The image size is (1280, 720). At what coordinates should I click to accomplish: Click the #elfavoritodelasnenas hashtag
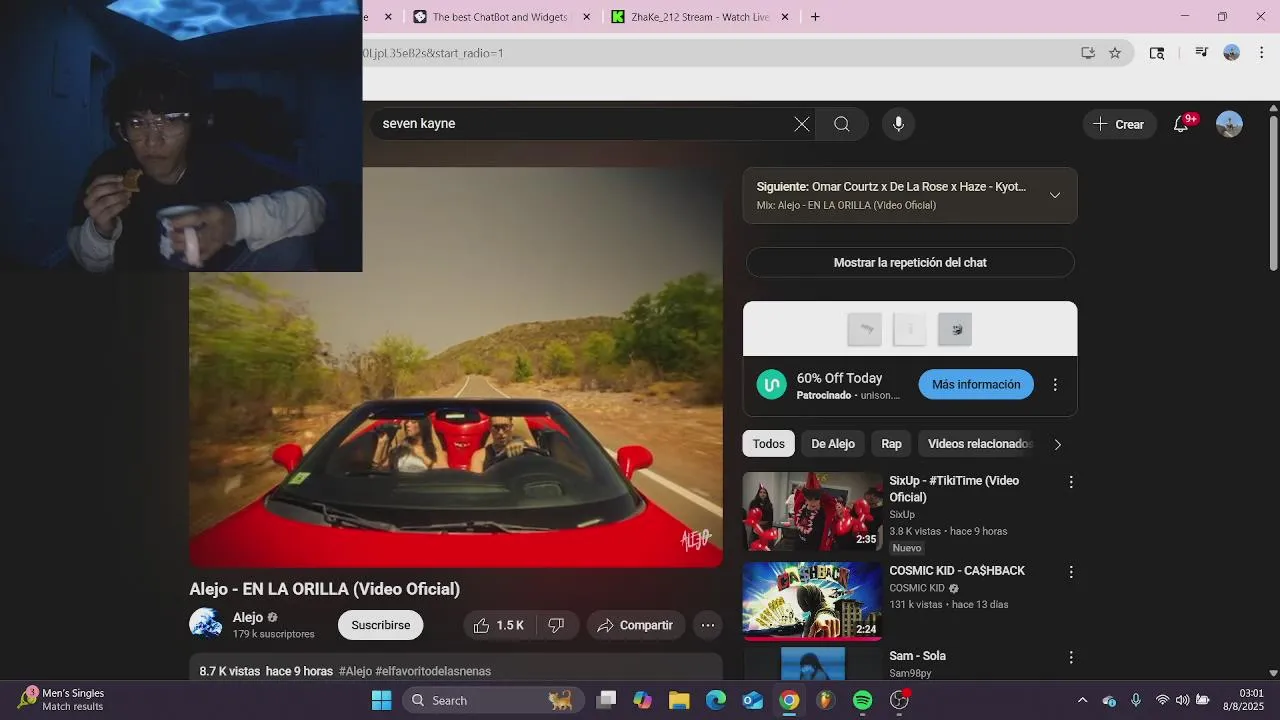[433, 671]
